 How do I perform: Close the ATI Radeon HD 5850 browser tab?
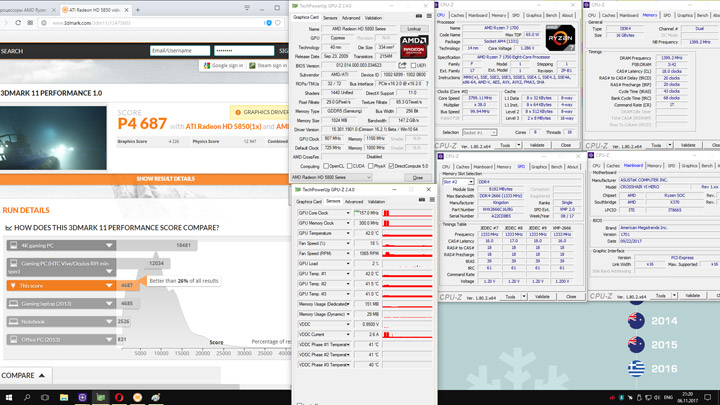click(x=127, y=9)
